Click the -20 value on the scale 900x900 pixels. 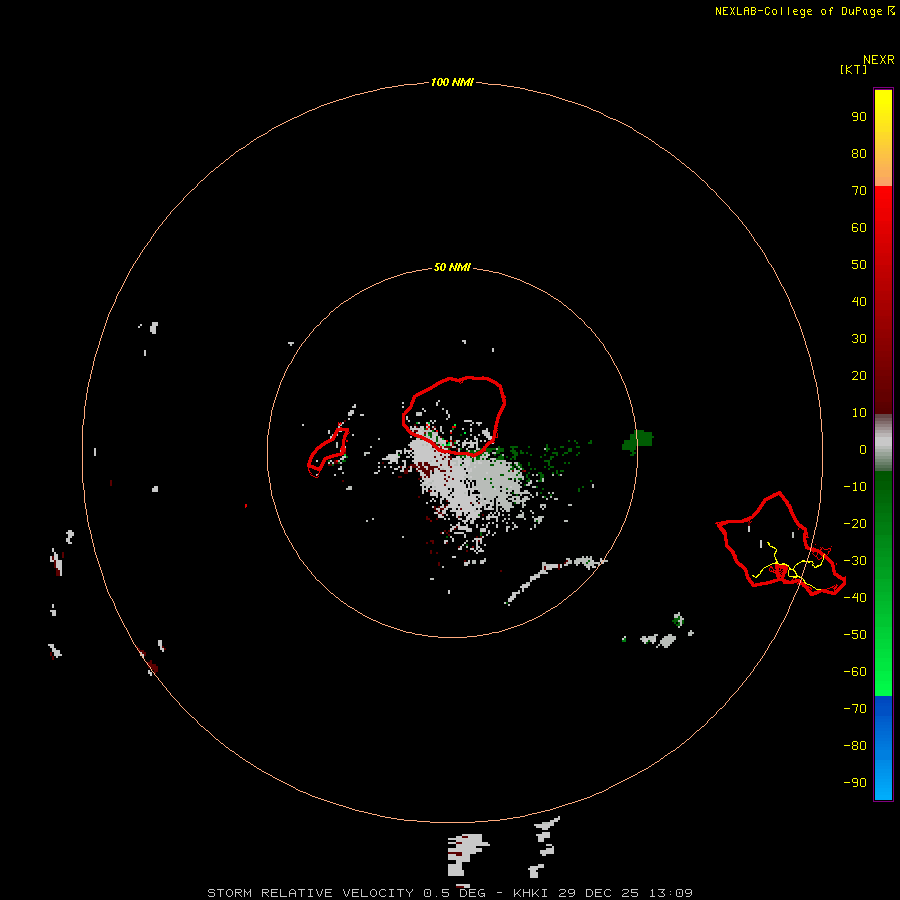(855, 523)
